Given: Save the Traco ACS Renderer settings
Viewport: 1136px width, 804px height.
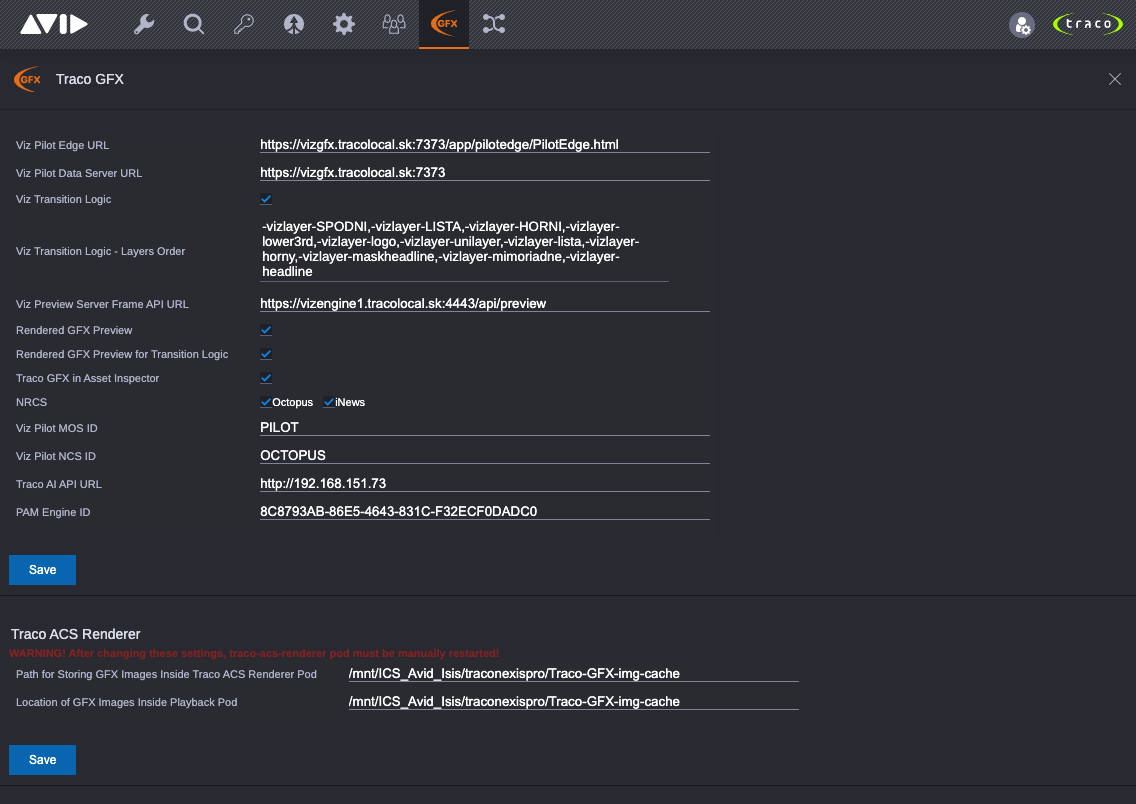Looking at the screenshot, I should pos(42,760).
